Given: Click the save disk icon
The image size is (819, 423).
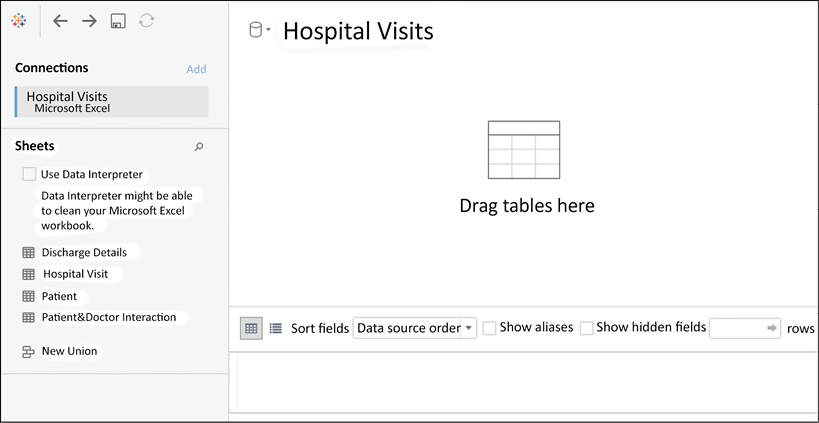Looking at the screenshot, I should [x=118, y=21].
